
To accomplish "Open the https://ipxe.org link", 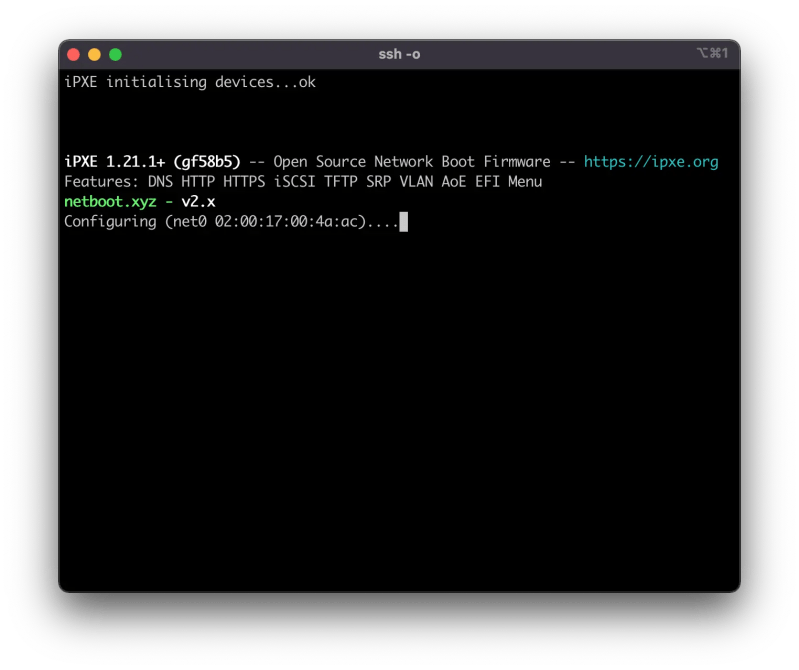I will 651,162.
